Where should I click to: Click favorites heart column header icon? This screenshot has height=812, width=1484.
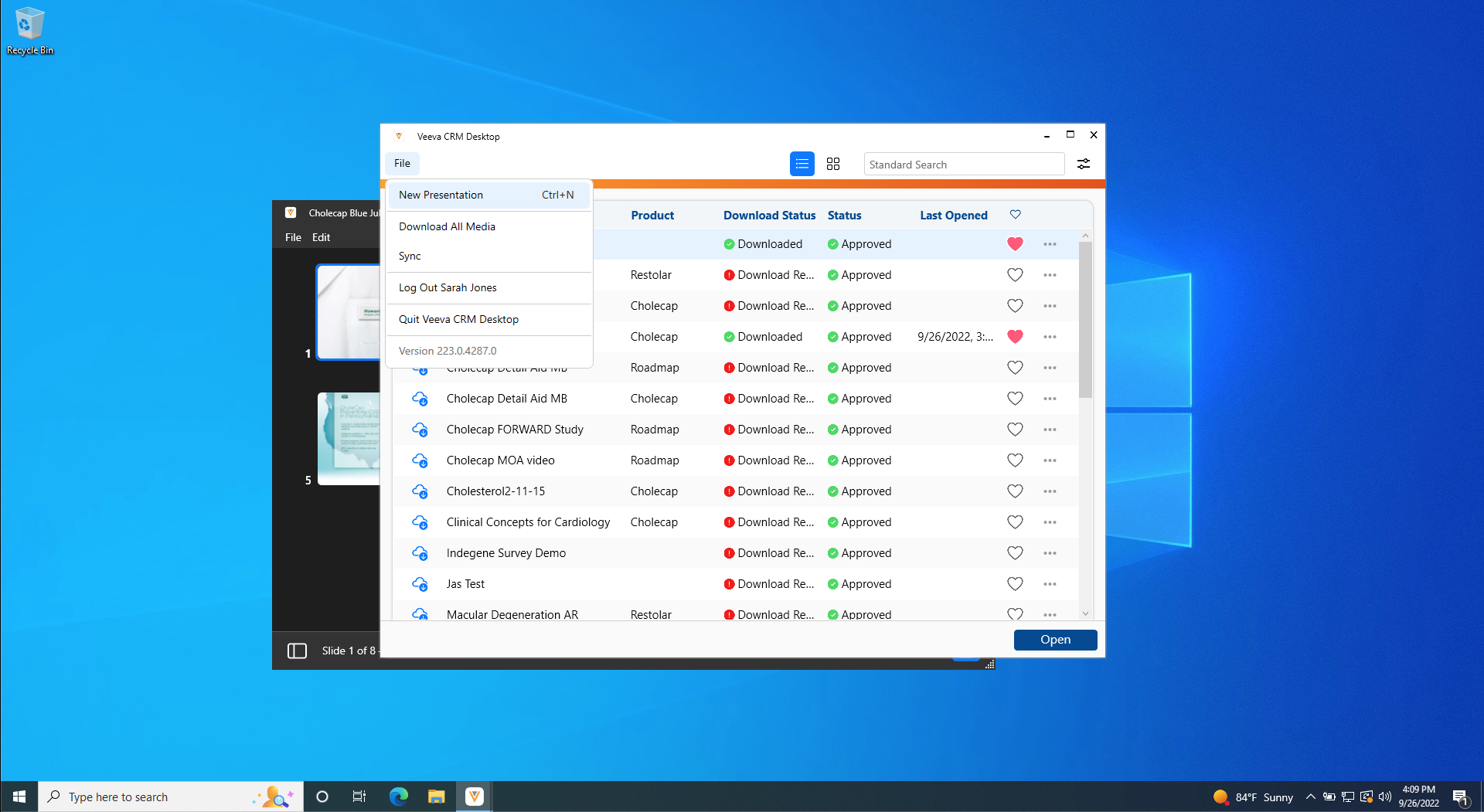tap(1015, 215)
